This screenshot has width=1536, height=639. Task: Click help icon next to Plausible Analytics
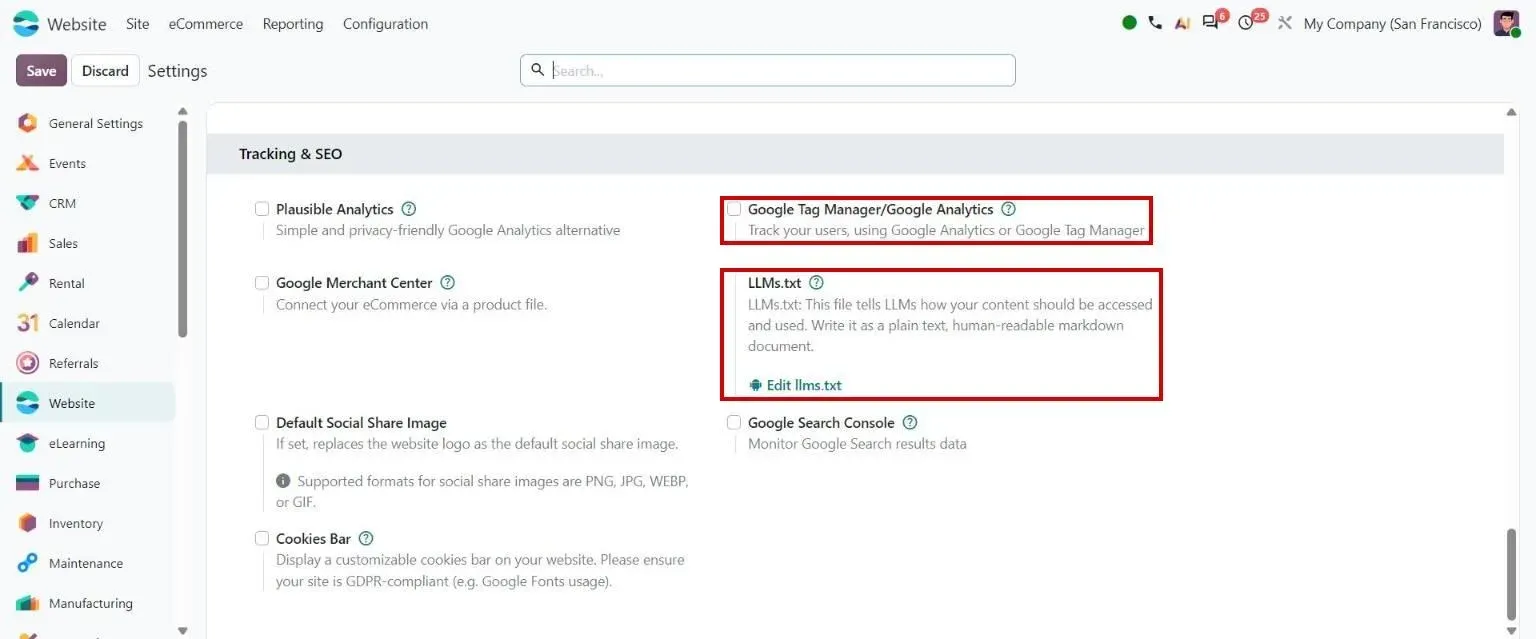tap(408, 209)
